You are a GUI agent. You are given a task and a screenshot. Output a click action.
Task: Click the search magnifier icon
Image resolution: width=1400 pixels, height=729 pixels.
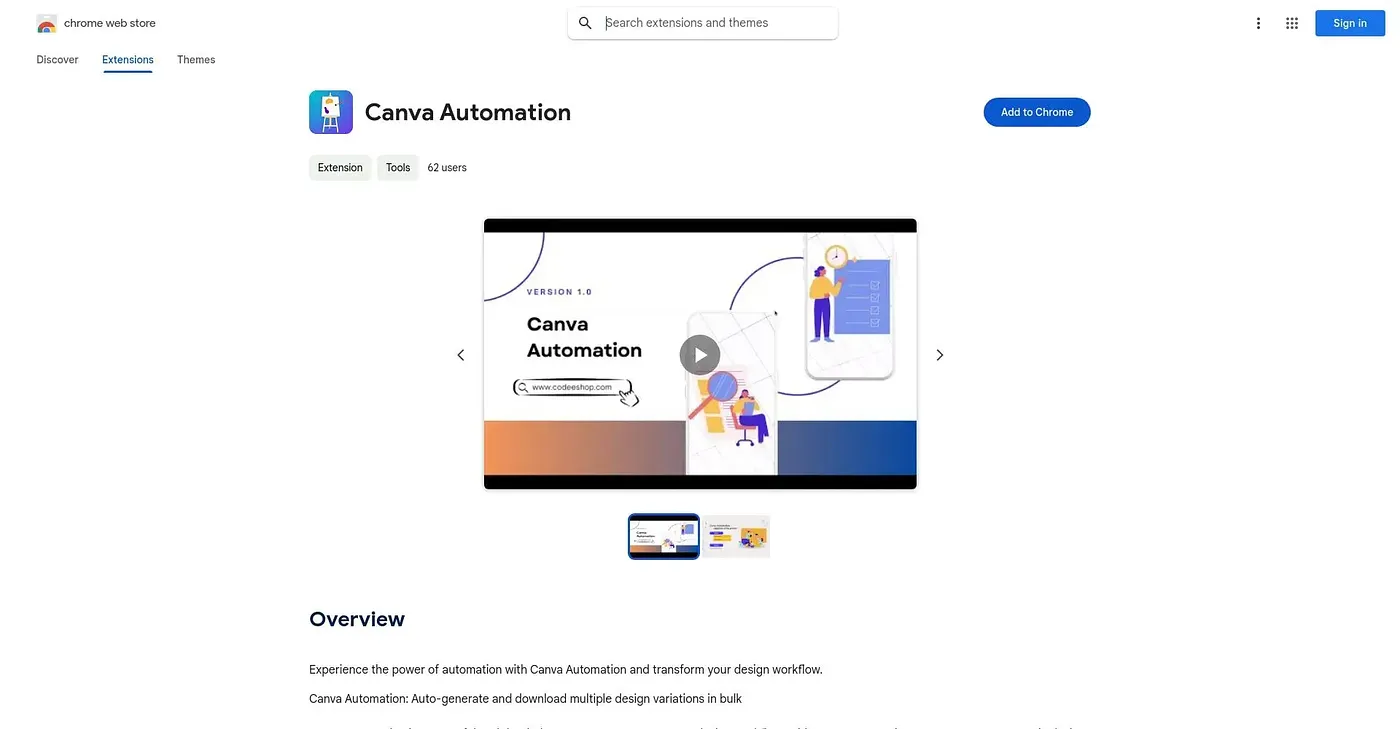(x=585, y=23)
